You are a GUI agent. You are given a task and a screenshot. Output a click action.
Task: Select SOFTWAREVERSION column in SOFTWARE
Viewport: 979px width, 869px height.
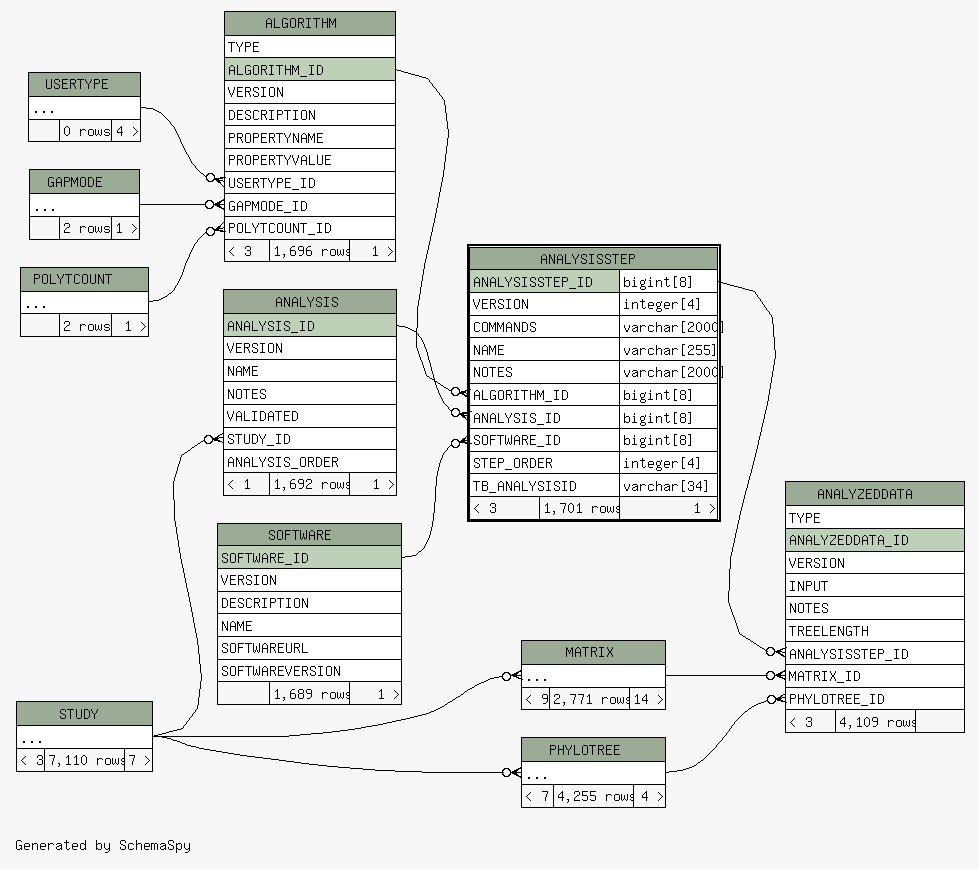point(309,671)
